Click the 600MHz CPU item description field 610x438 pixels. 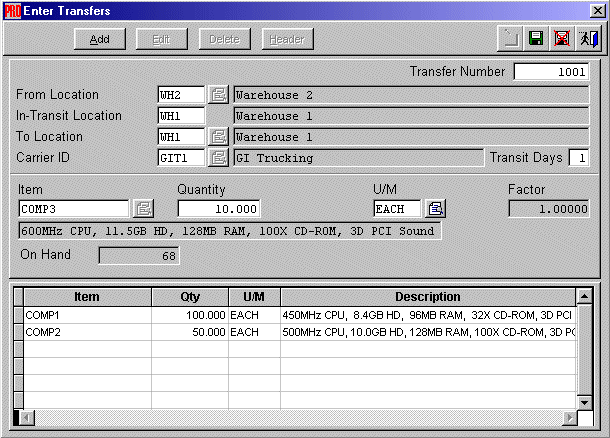(230, 231)
